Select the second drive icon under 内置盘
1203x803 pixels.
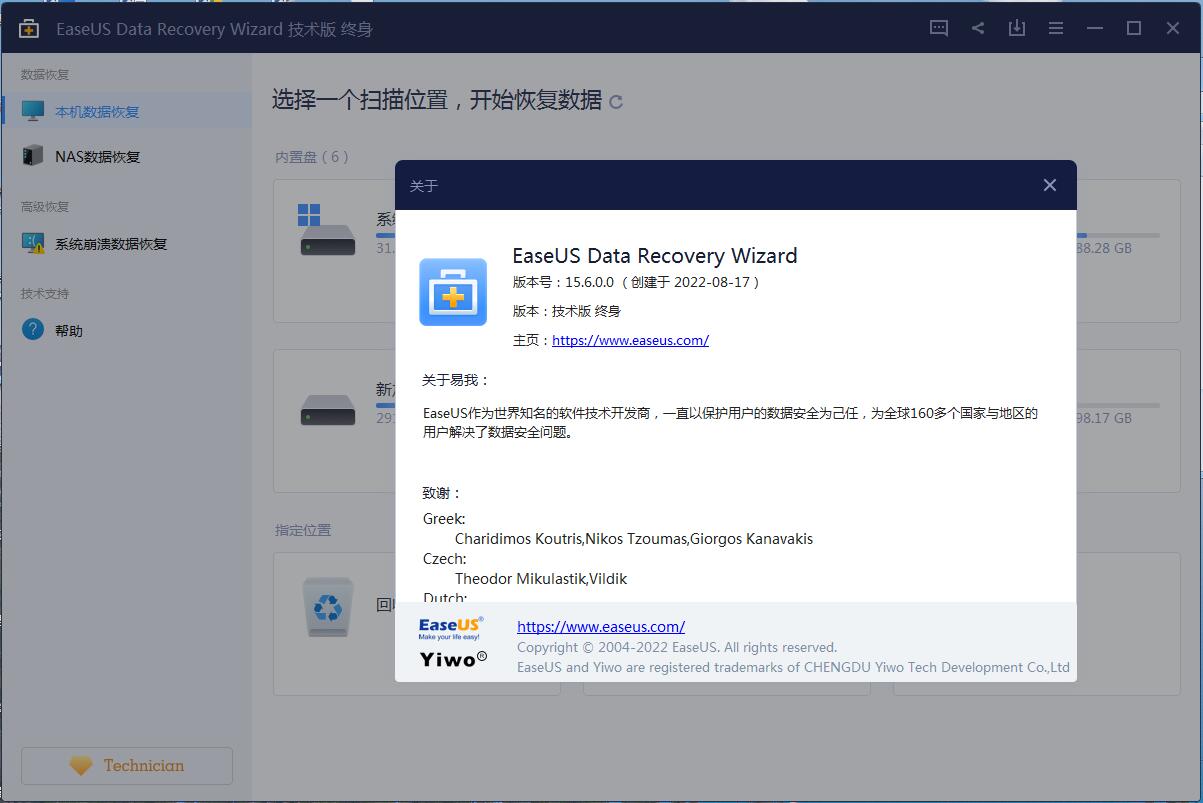click(x=328, y=410)
